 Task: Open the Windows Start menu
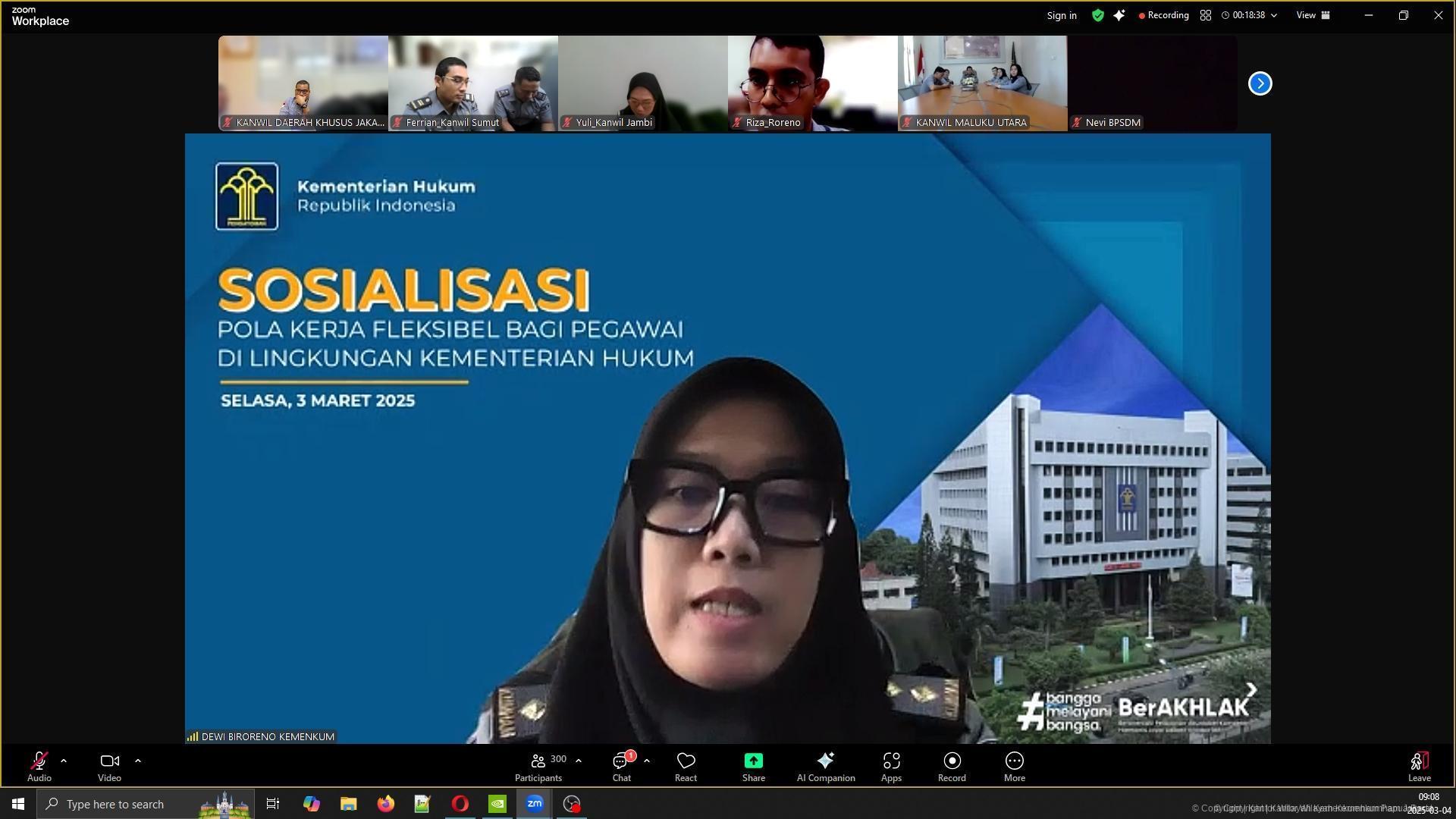coord(17,804)
